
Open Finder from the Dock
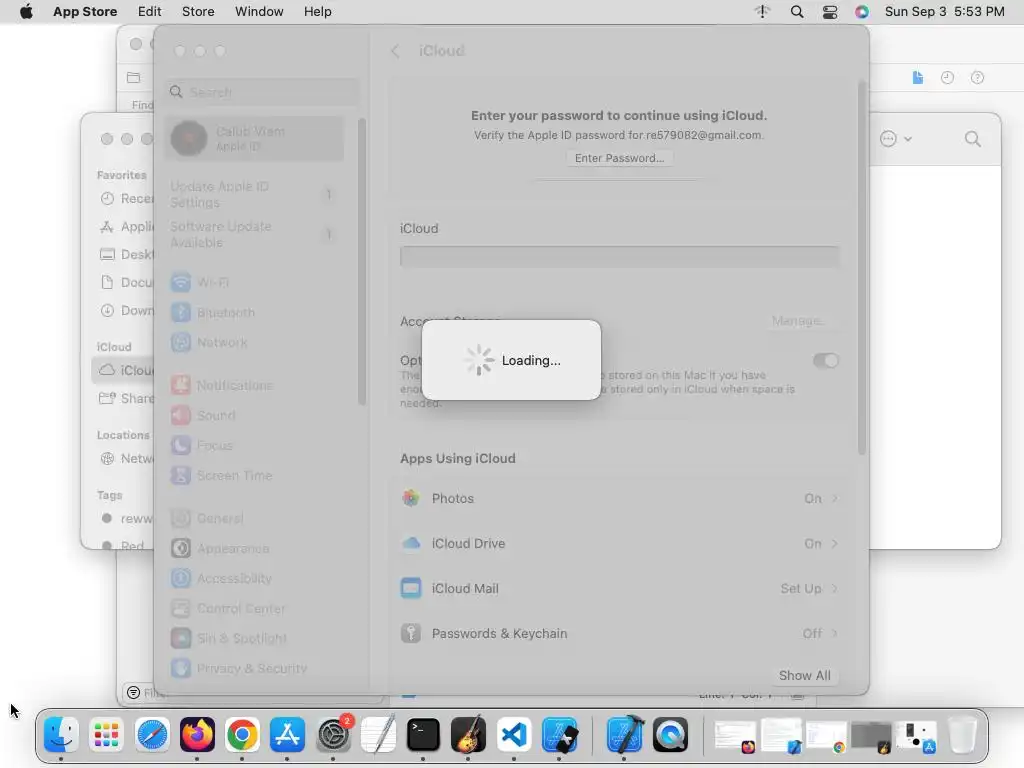(x=61, y=735)
